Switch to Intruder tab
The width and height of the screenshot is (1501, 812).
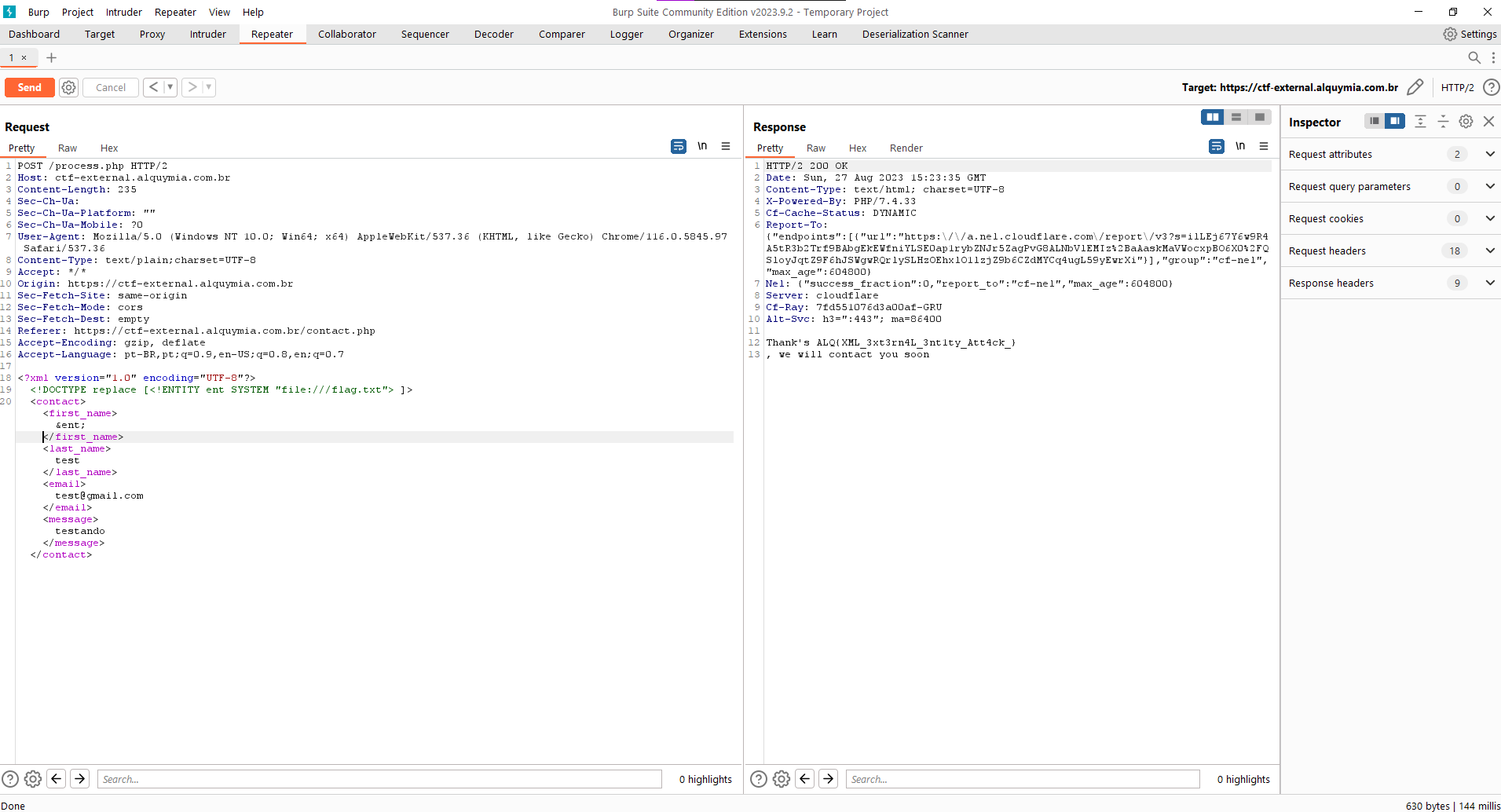(x=207, y=34)
